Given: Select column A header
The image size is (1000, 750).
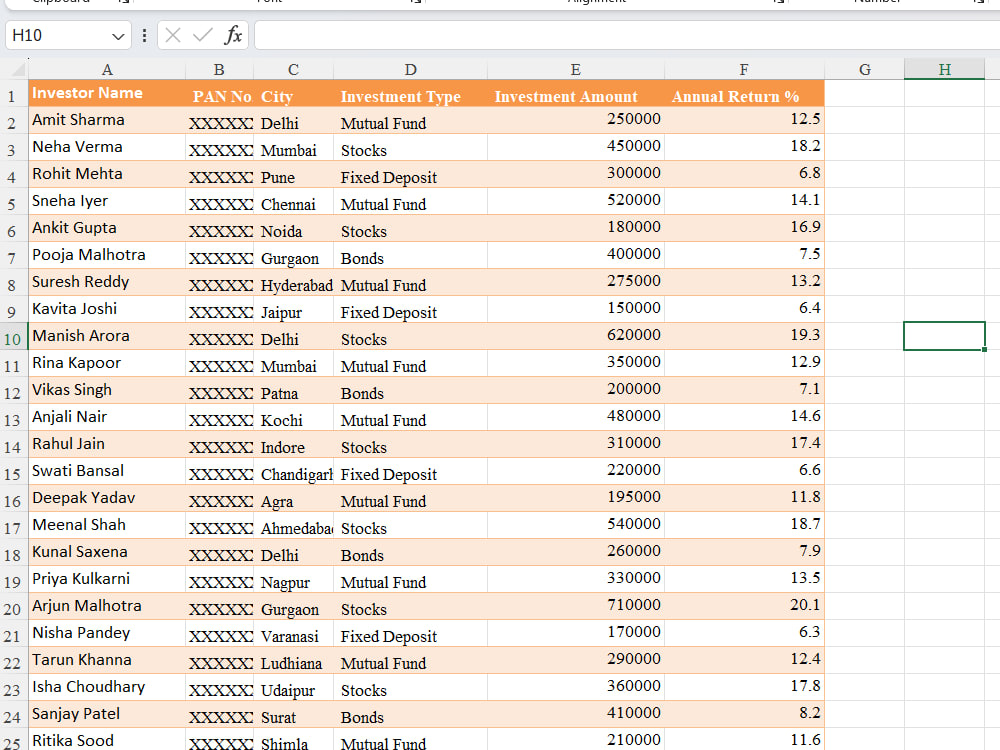Looking at the screenshot, I should pos(107,70).
